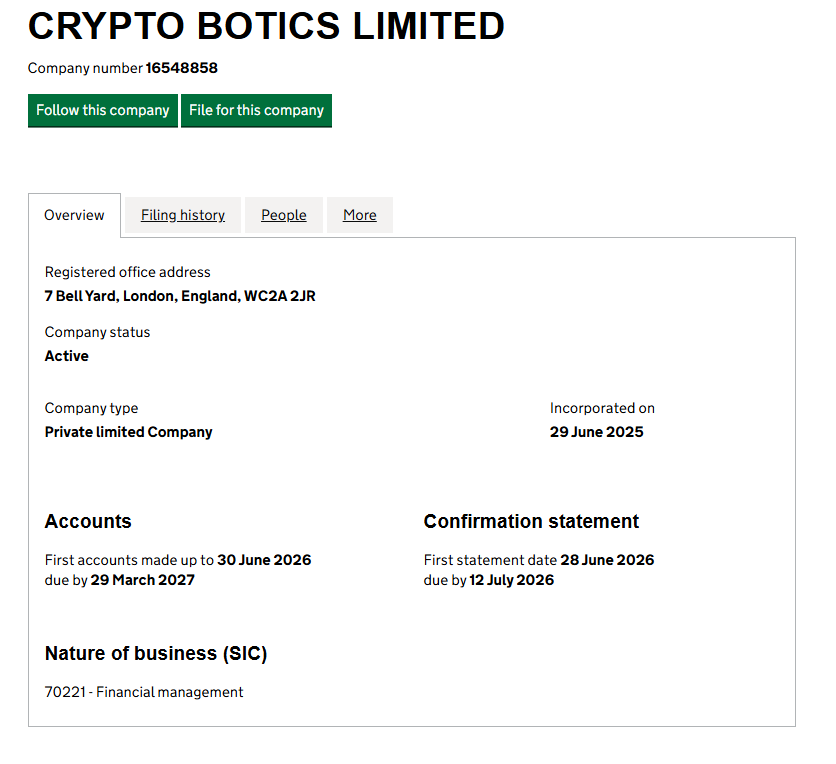This screenshot has height=764, width=836.
Task: Click the Follow this company button
Action: (102, 110)
